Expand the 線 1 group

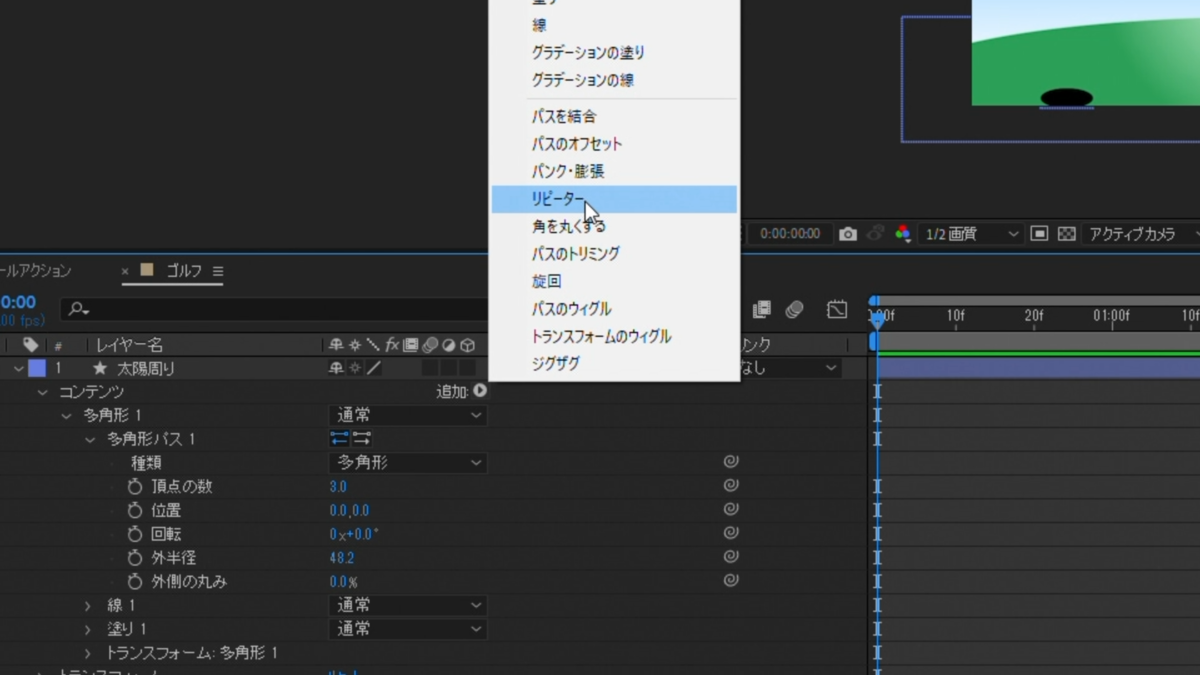pos(88,605)
